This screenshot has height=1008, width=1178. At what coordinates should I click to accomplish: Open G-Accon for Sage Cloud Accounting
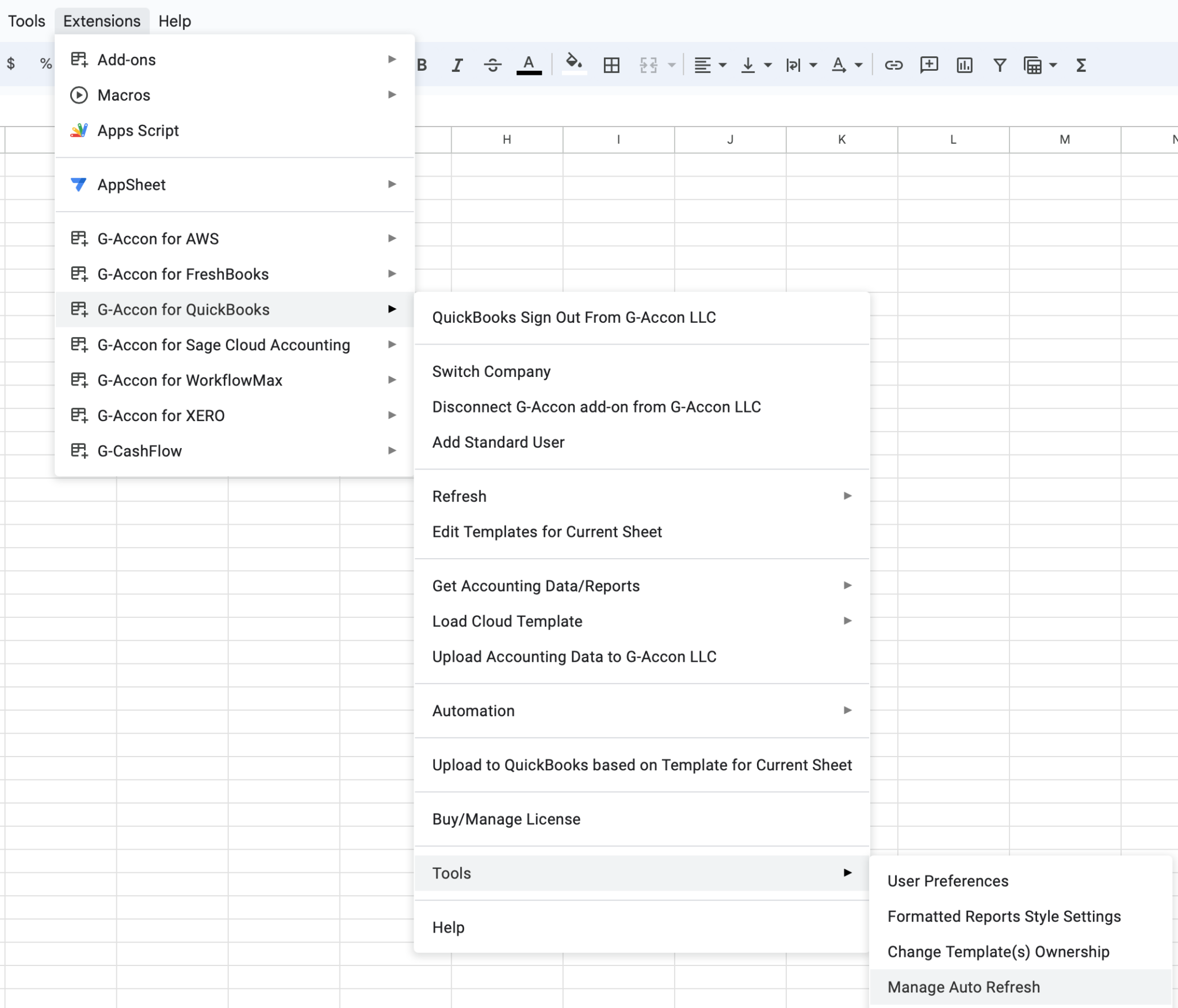pos(235,345)
